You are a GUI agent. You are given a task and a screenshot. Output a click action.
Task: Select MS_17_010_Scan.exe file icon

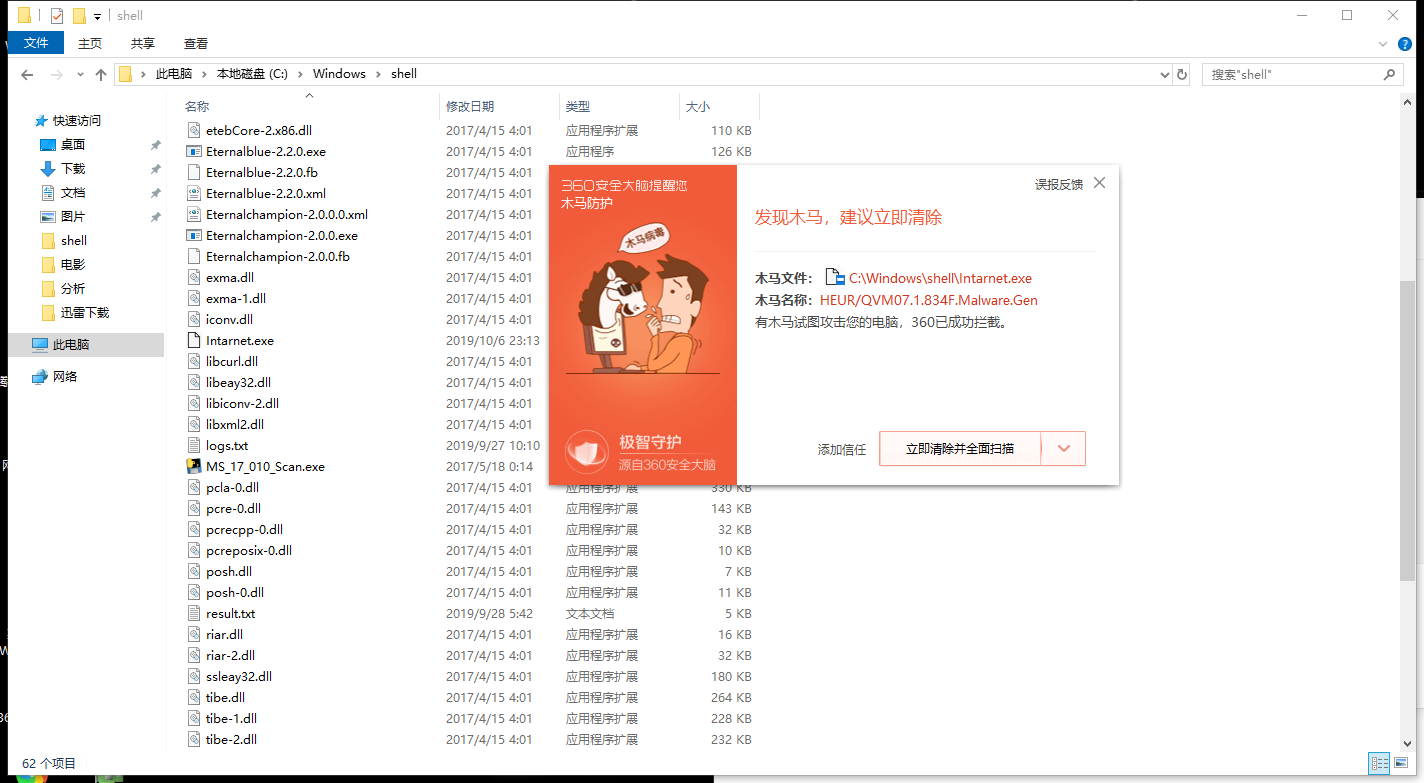pyautogui.click(x=195, y=466)
